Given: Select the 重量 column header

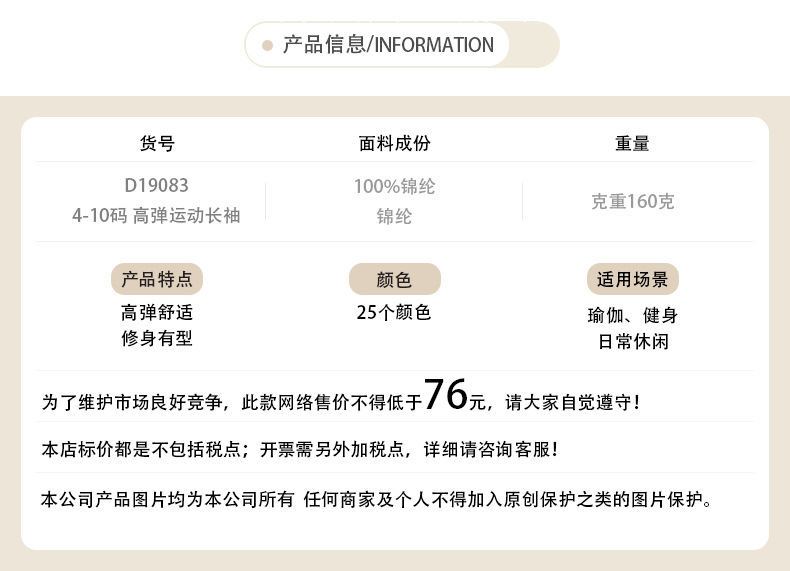Looking at the screenshot, I should point(632,143).
